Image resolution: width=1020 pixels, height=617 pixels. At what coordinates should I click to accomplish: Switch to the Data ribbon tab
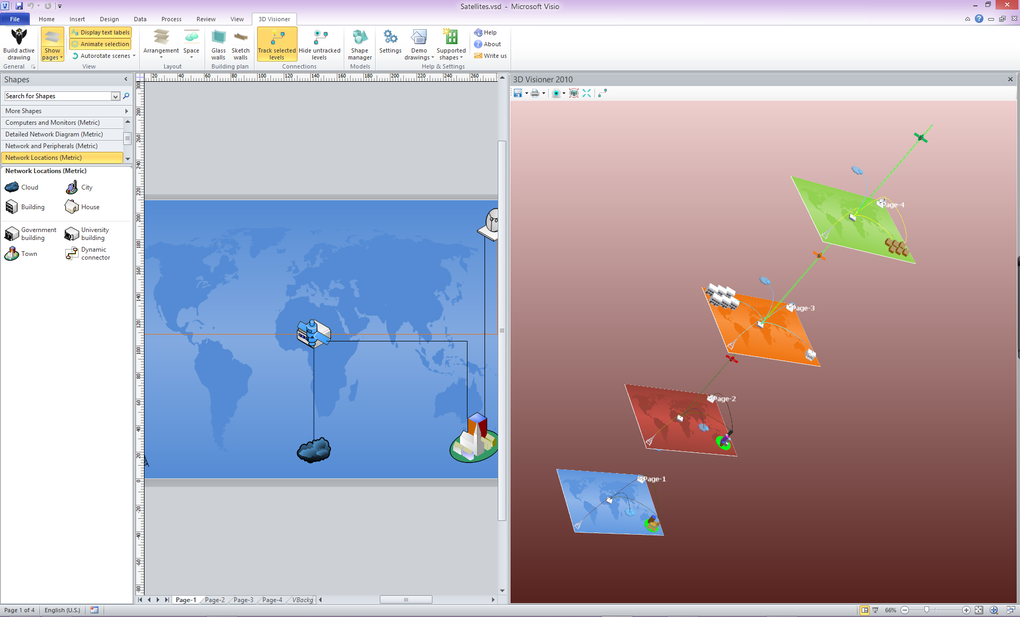pyautogui.click(x=140, y=19)
